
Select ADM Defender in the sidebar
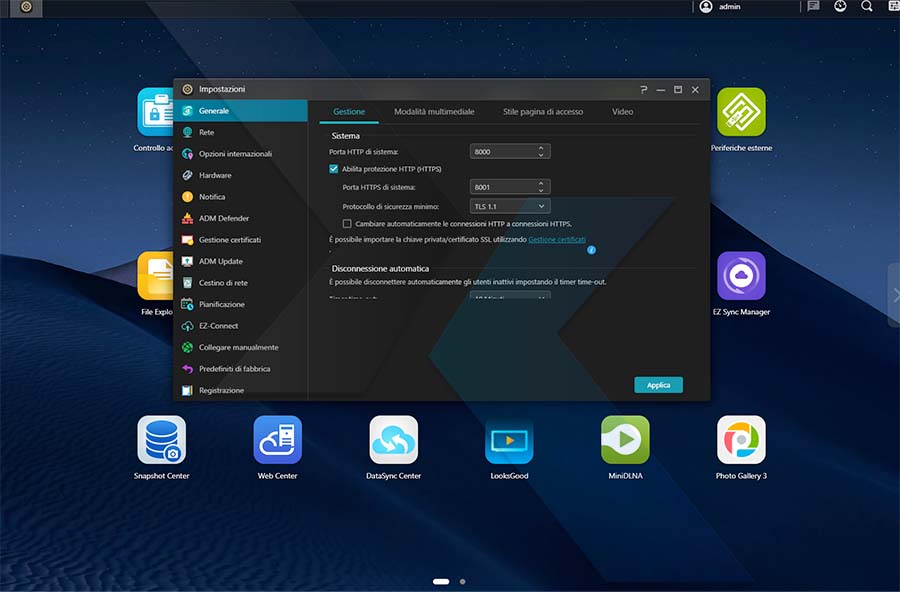pyautogui.click(x=223, y=218)
